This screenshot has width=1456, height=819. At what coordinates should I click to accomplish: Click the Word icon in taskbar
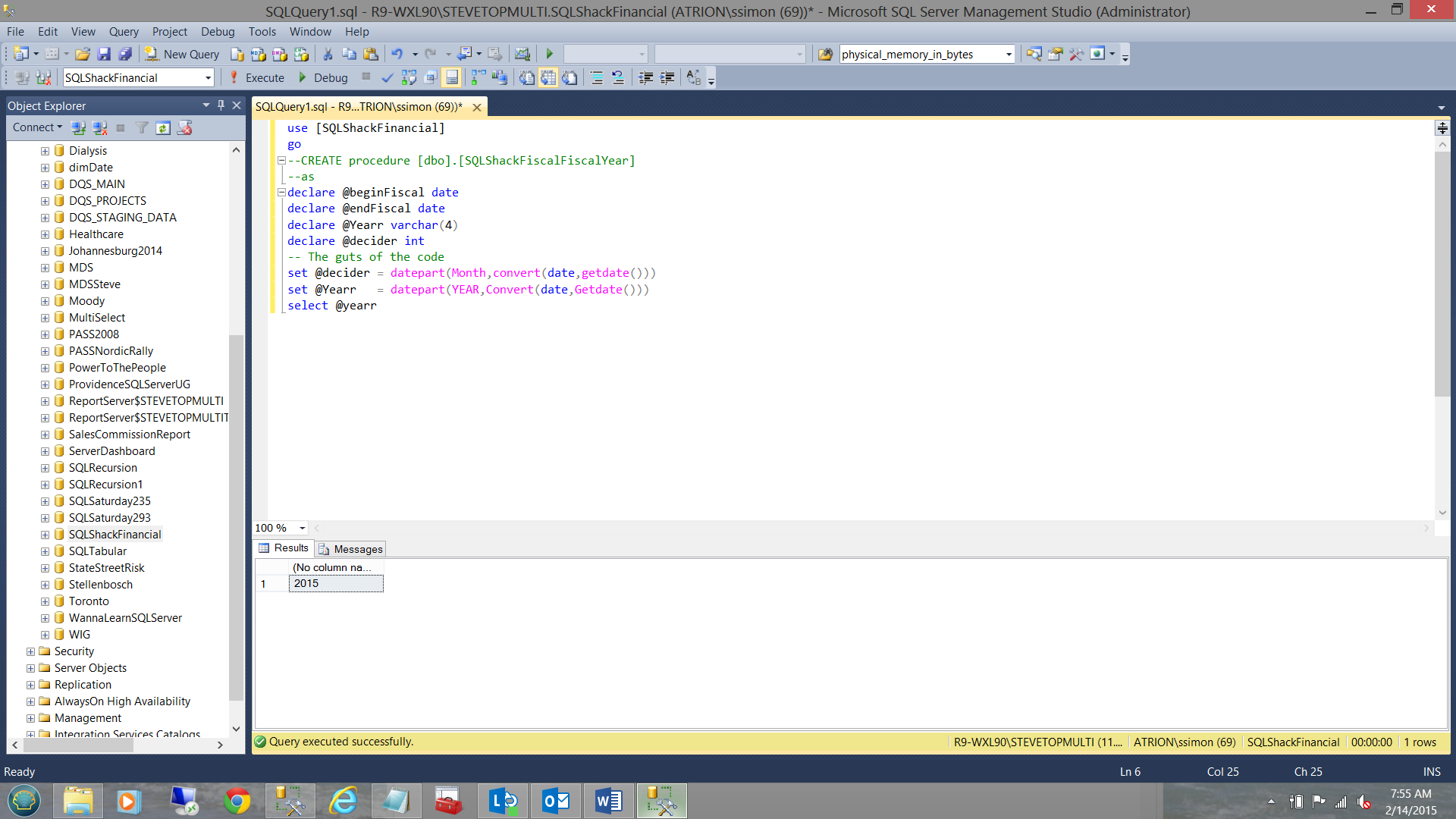pos(608,801)
